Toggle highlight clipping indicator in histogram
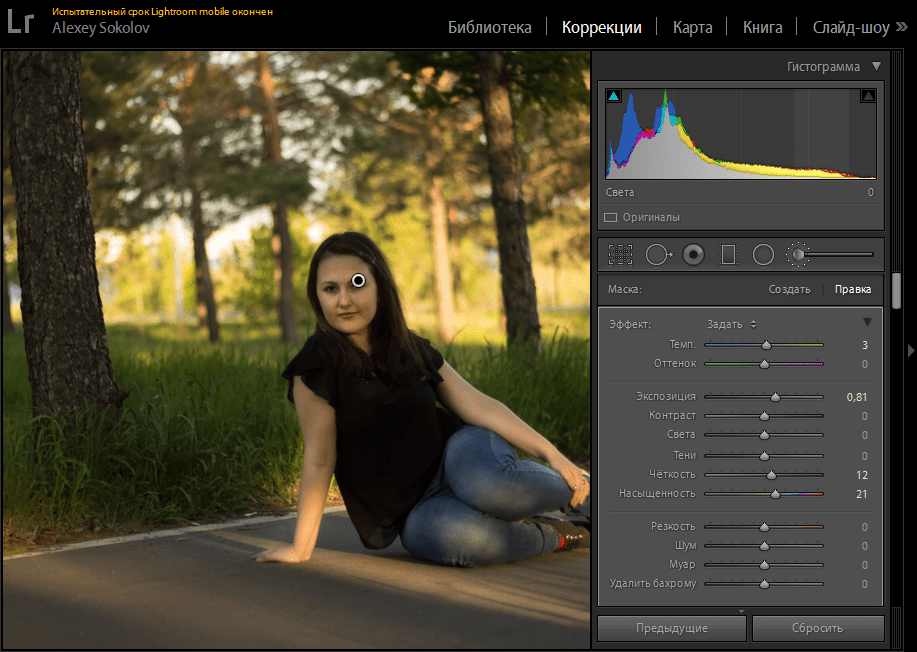Viewport: 917px width, 652px height. tap(867, 96)
